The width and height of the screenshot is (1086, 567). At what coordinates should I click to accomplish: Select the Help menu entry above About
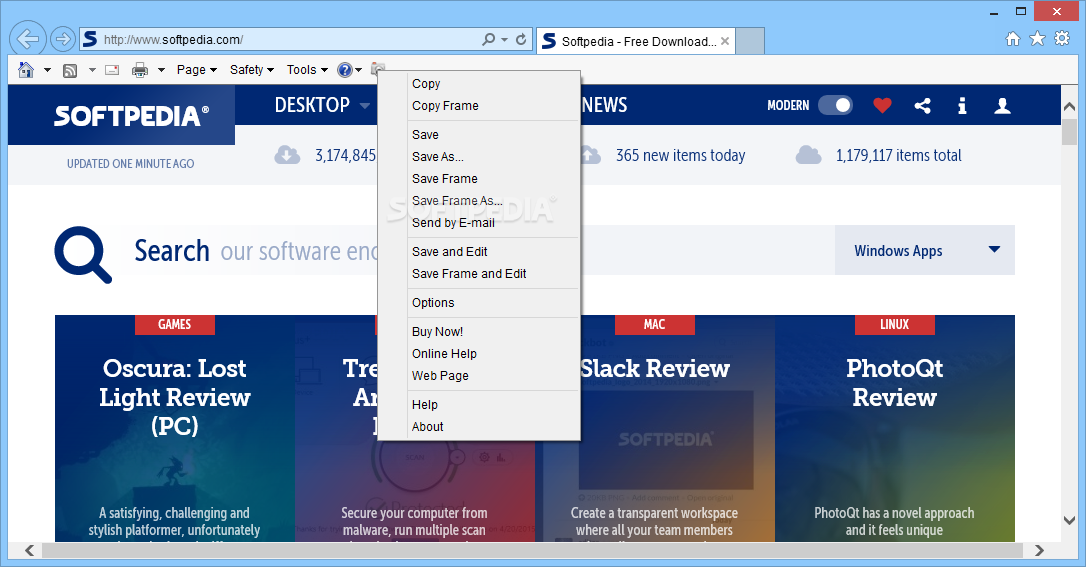click(x=425, y=405)
